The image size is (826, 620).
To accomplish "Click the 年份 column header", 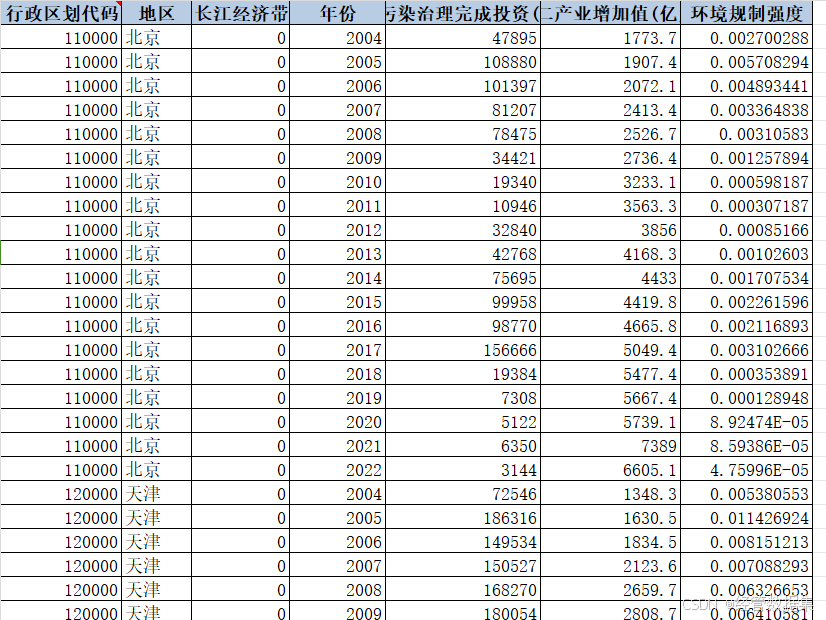I will coord(337,13).
